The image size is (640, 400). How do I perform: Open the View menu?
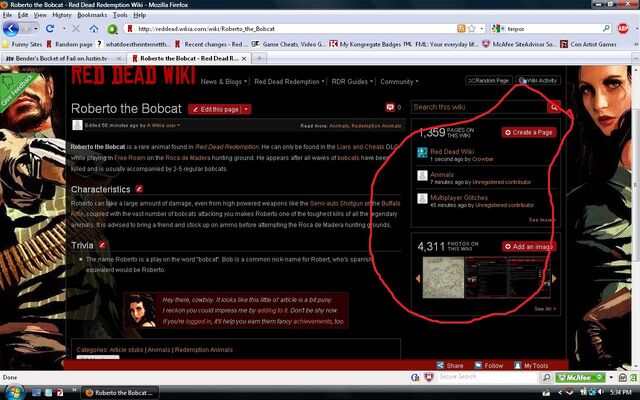click(40, 15)
